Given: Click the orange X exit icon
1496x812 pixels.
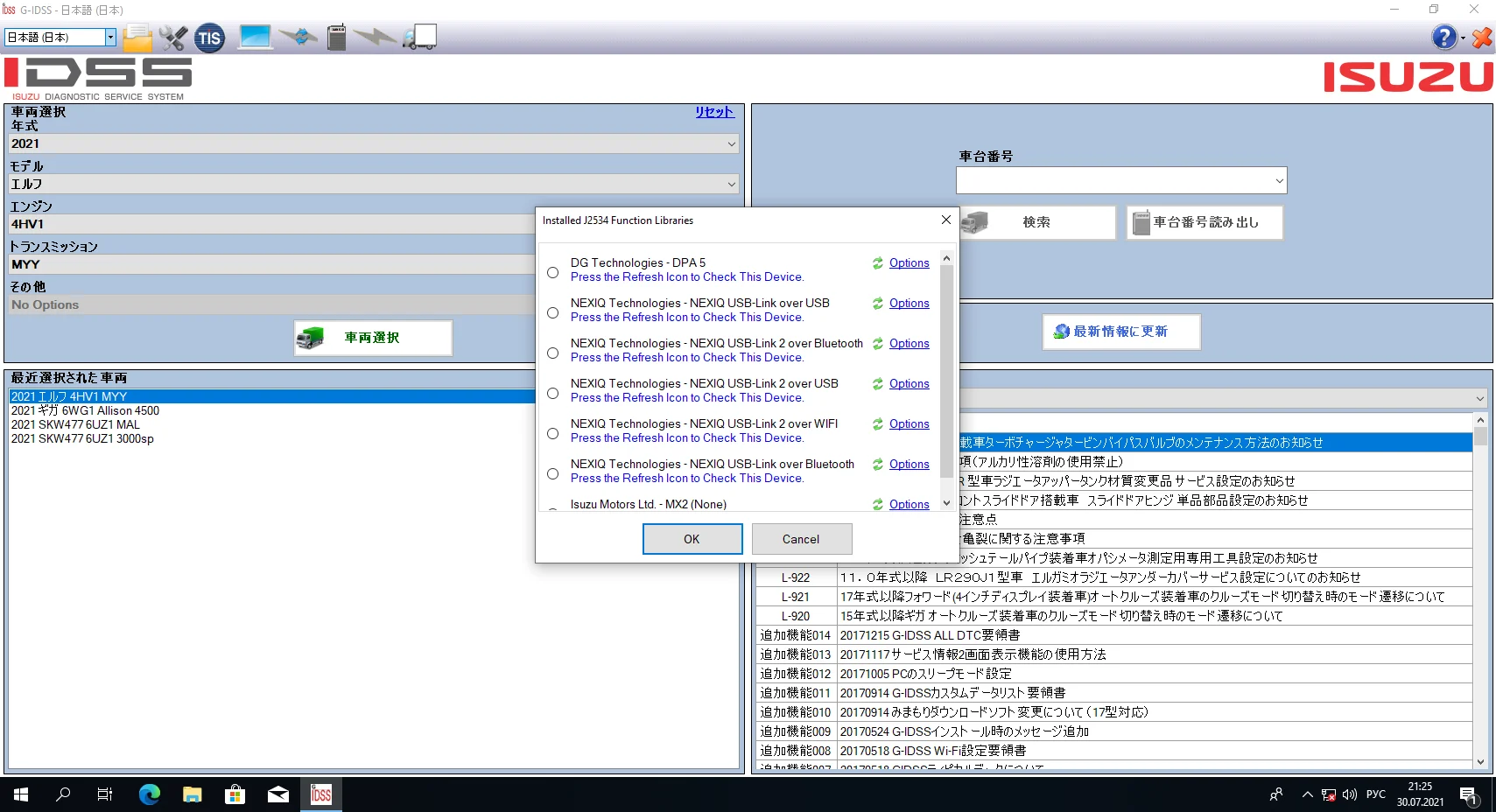Looking at the screenshot, I should 1481,38.
